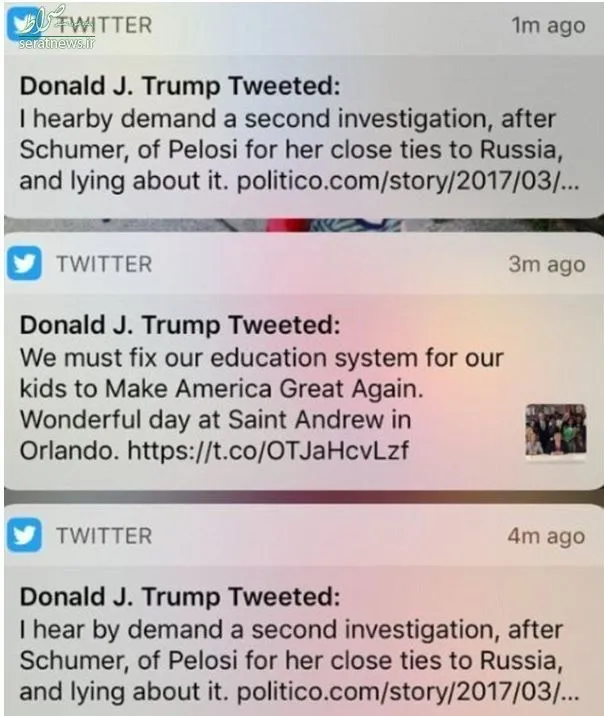This screenshot has height=716, width=604.
Task: Open the politico.com link in the 1m ago tweet
Action: pyautogui.click(x=408, y=181)
